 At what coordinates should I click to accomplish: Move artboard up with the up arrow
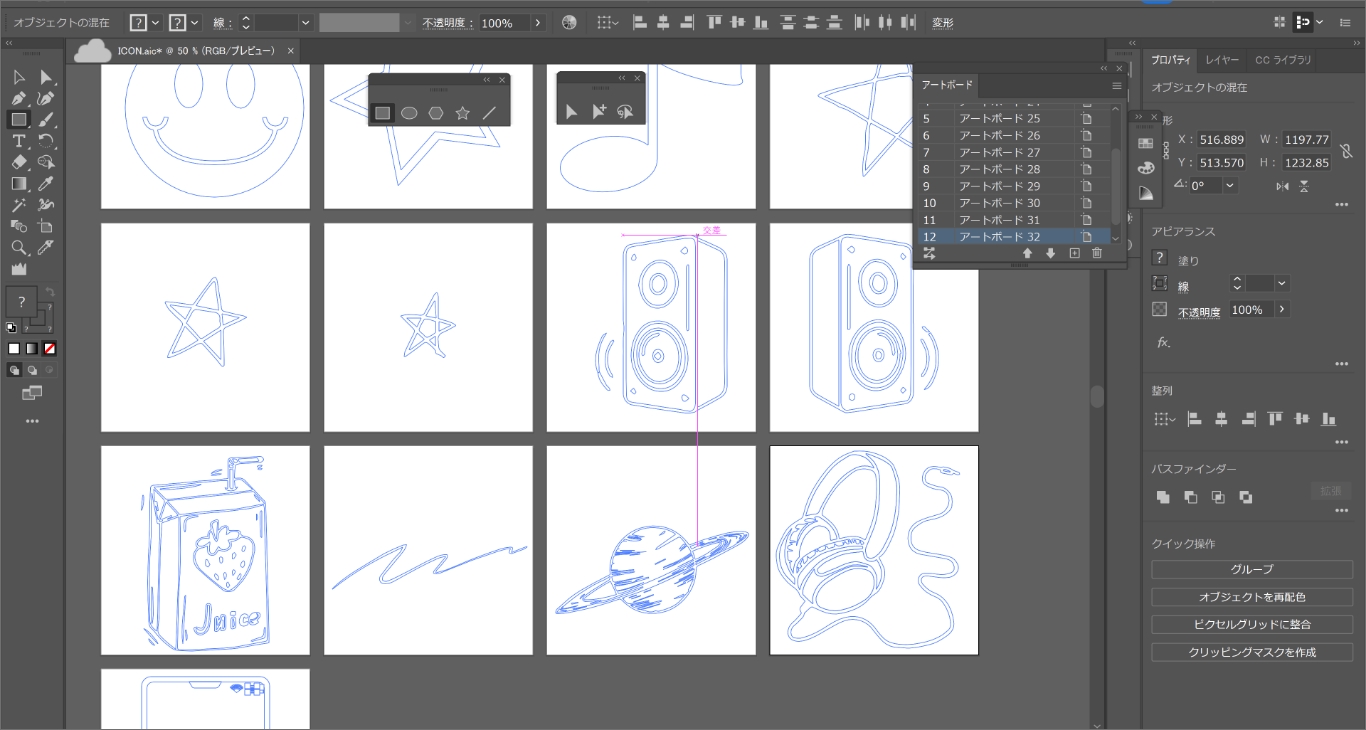pos(1027,254)
